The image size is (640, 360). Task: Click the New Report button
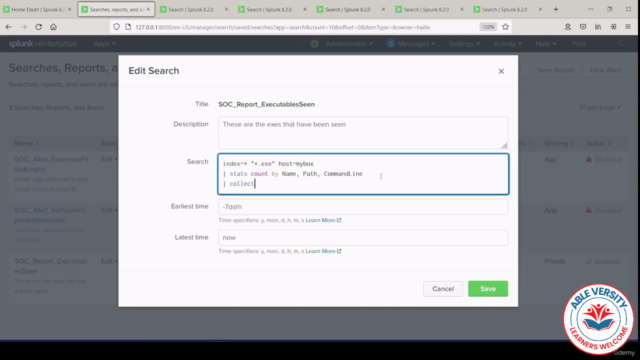pyautogui.click(x=556, y=70)
